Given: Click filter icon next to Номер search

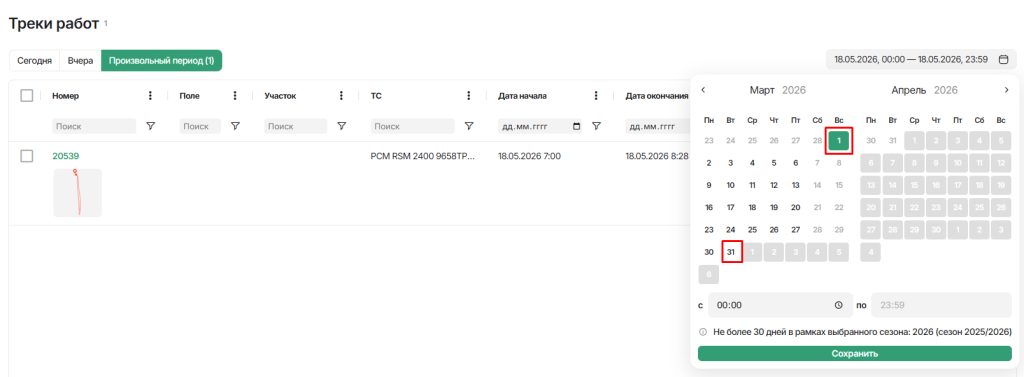Looking at the screenshot, I should click(150, 126).
